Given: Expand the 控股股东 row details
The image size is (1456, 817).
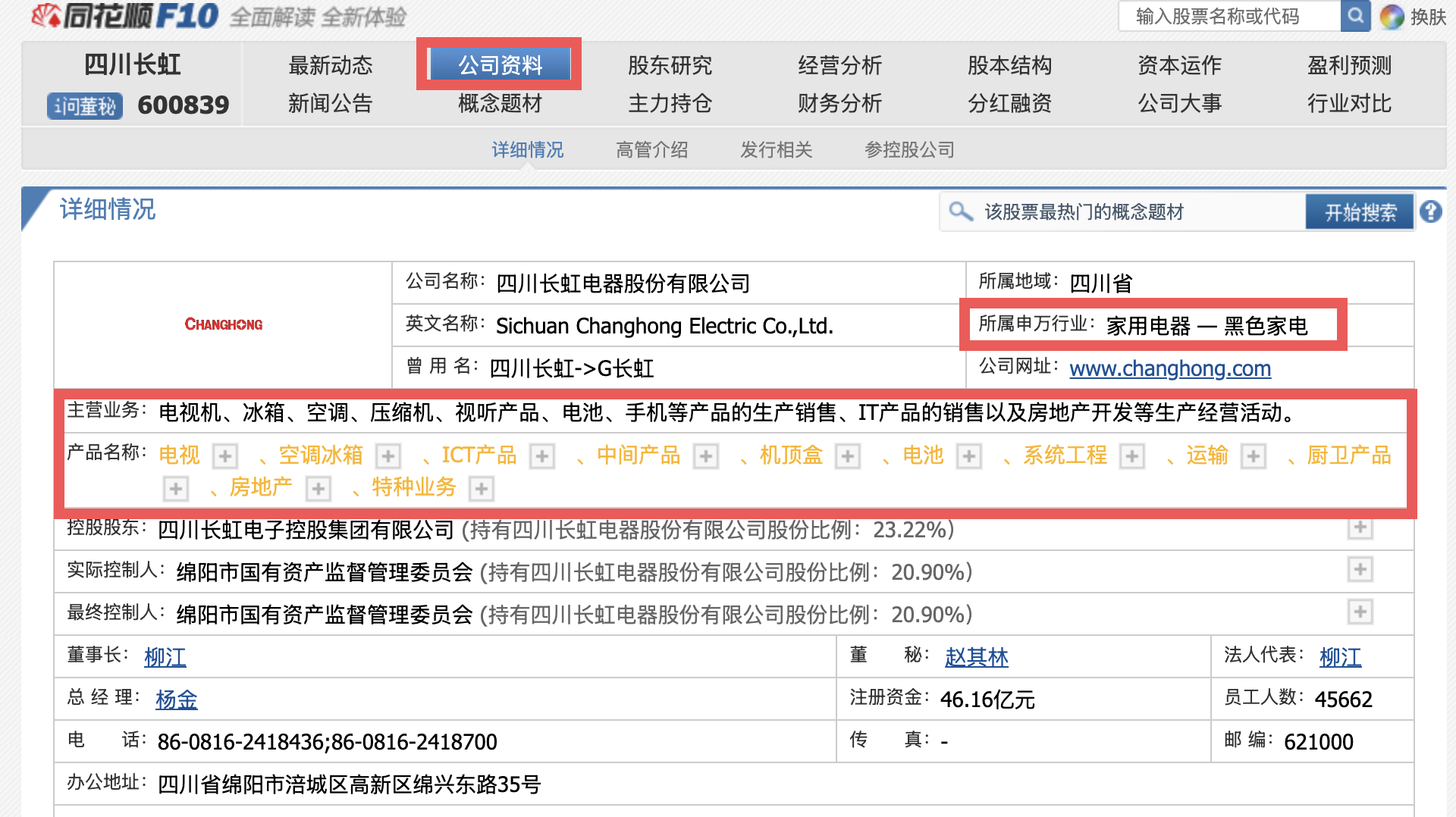Looking at the screenshot, I should [1360, 527].
